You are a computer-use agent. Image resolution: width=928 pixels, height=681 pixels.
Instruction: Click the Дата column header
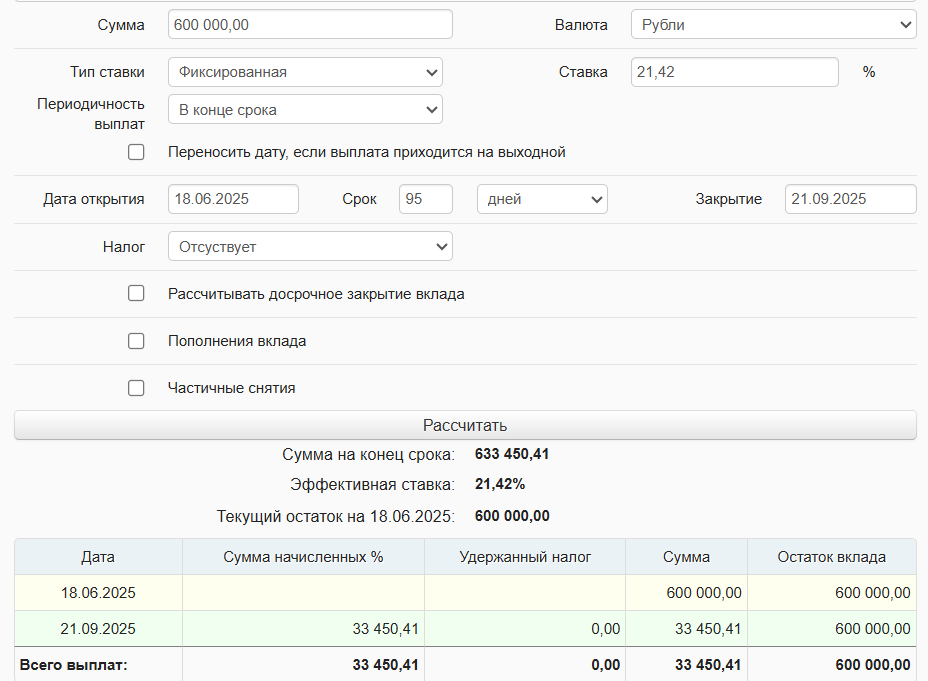pos(98,557)
